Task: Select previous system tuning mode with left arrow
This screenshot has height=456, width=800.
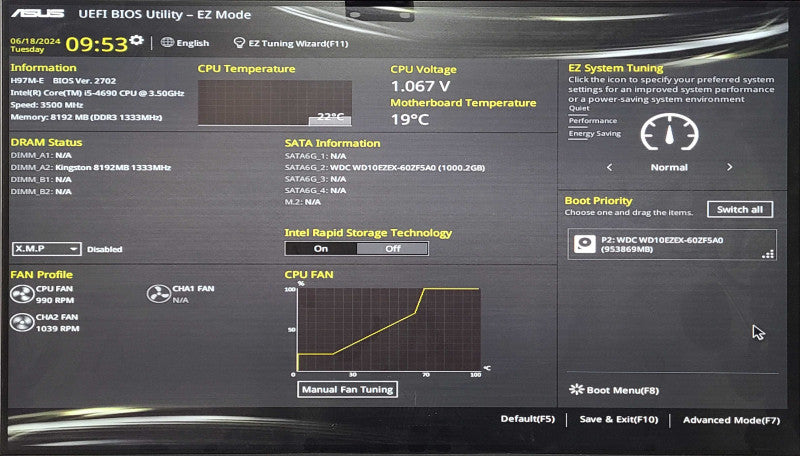Action: click(x=609, y=167)
